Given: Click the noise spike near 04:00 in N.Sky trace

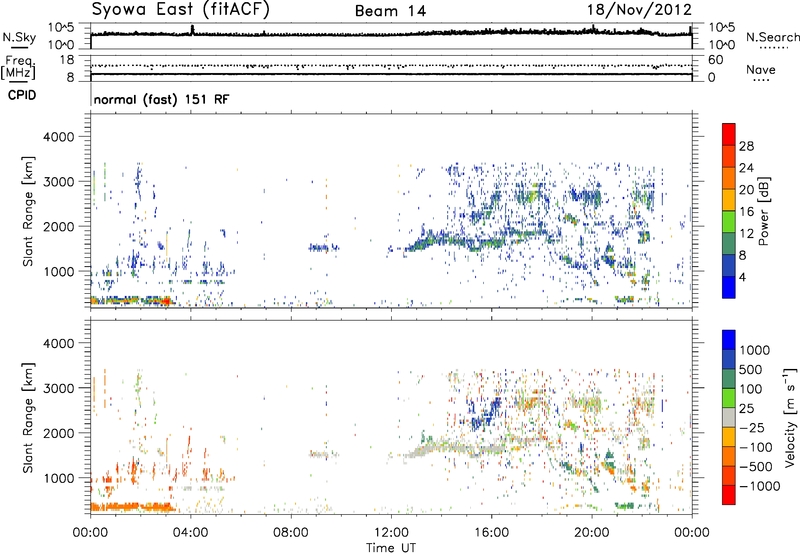Looking at the screenshot, I should coord(192,29).
